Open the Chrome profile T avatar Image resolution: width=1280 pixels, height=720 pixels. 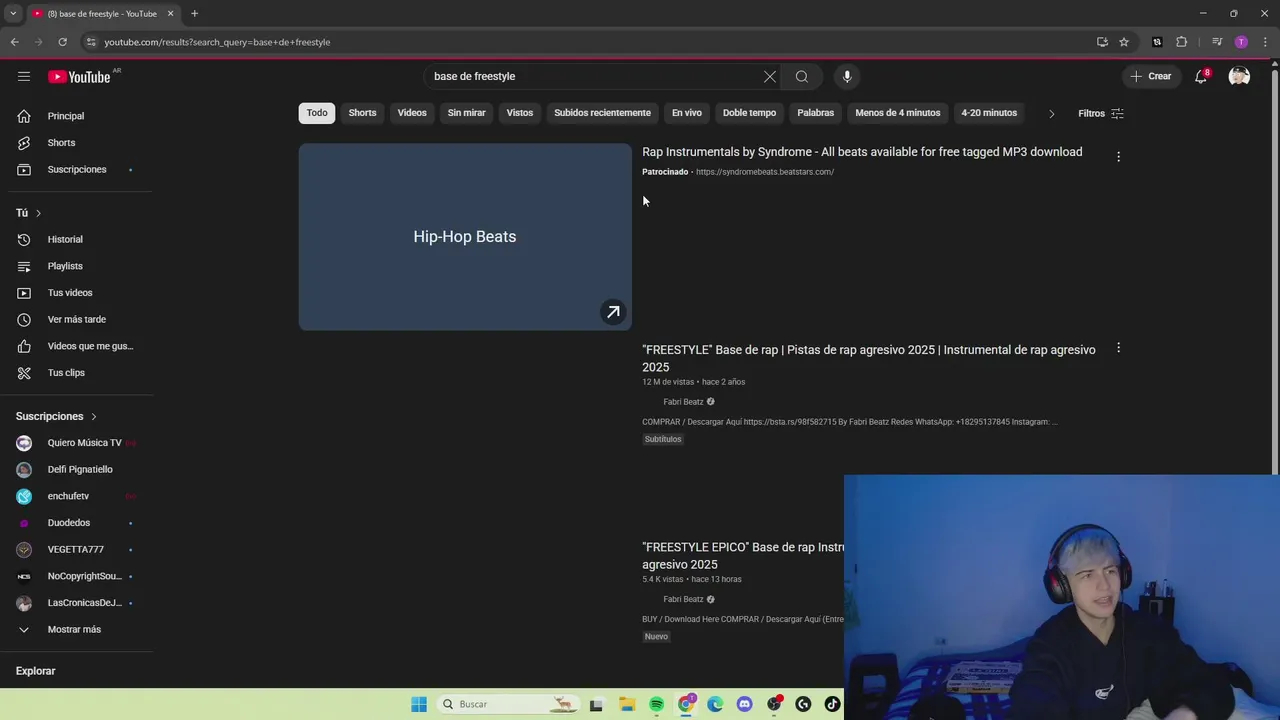(1241, 42)
